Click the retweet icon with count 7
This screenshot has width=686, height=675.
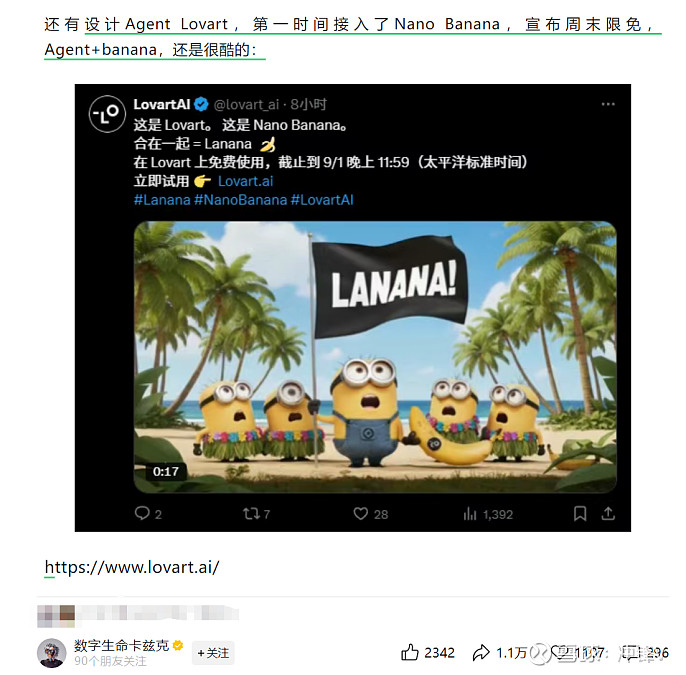click(x=251, y=513)
